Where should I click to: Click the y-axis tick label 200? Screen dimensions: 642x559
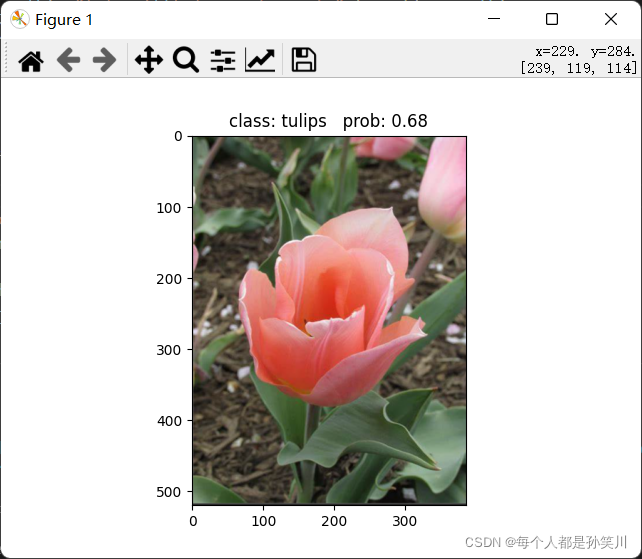(x=169, y=279)
